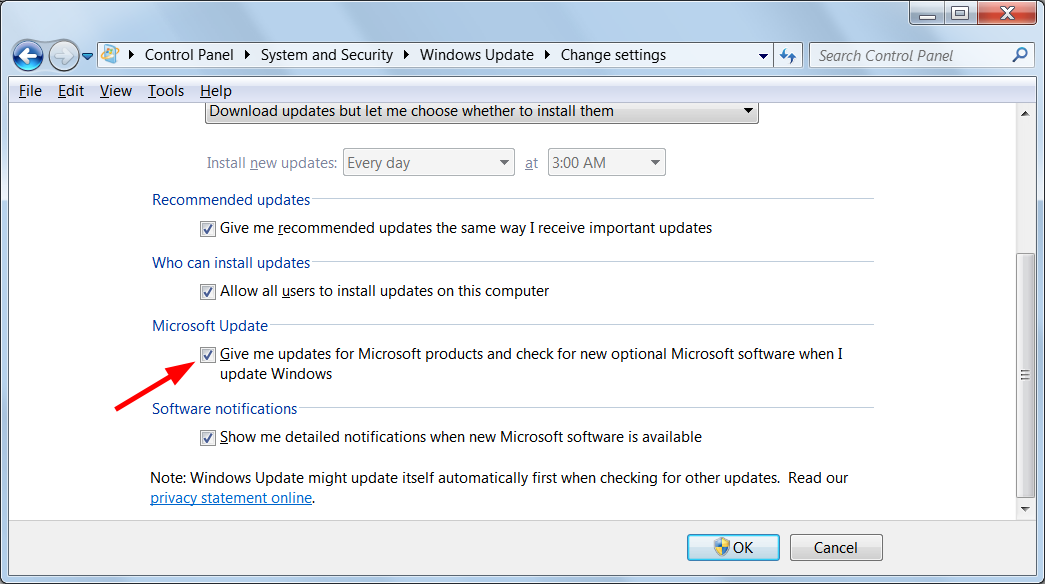Disable updates for Microsoft products checkbox
The height and width of the screenshot is (584, 1045).
[x=207, y=354]
